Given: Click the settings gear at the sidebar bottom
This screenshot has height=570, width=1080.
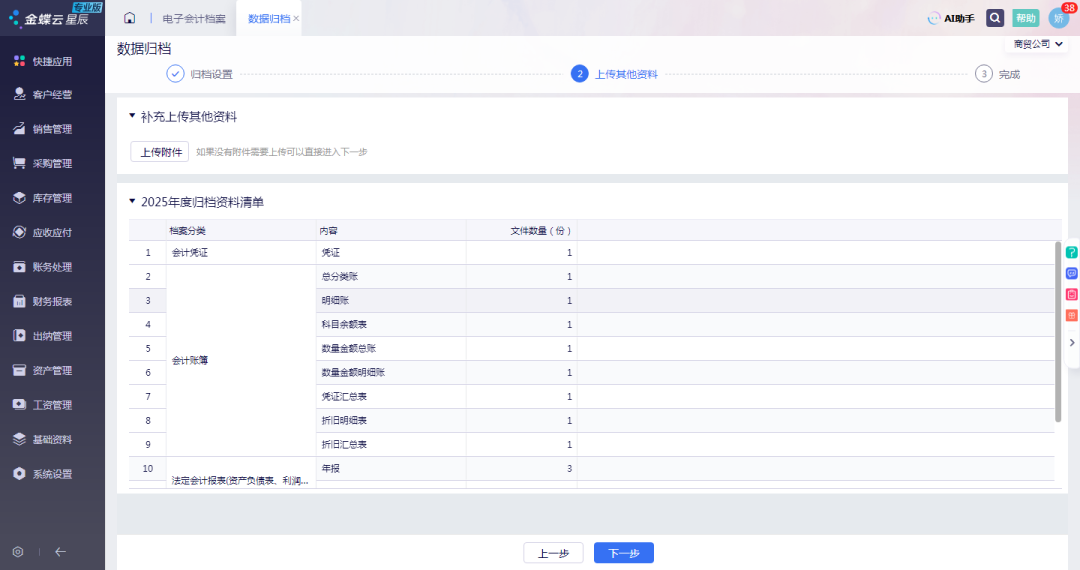Looking at the screenshot, I should [x=18, y=552].
